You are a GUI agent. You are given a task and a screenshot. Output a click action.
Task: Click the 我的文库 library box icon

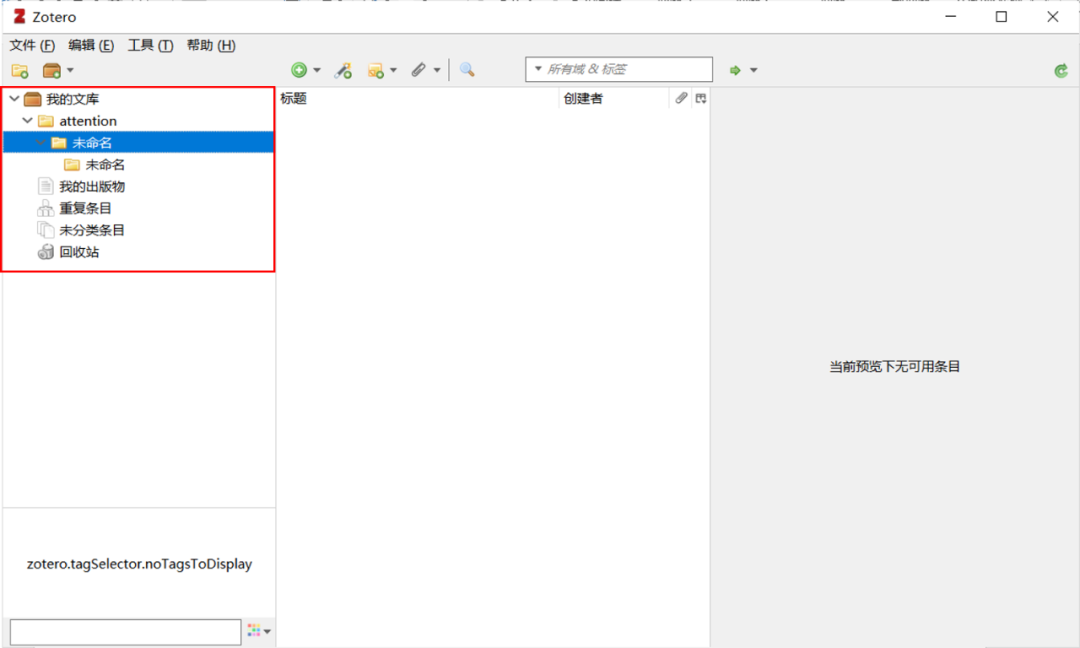point(32,99)
